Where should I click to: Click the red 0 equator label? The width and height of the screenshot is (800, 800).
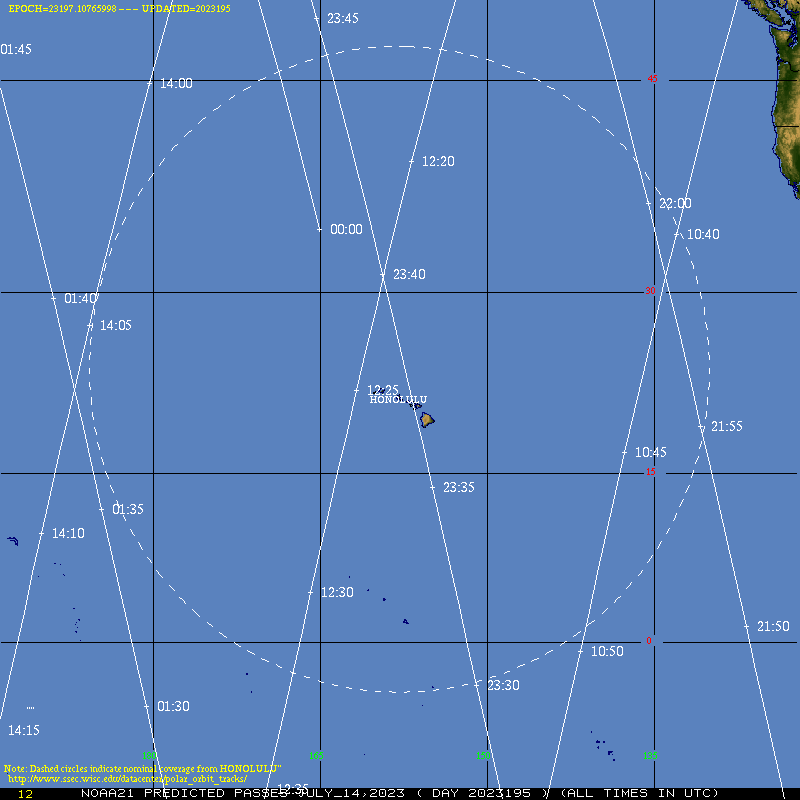pyautogui.click(x=649, y=641)
